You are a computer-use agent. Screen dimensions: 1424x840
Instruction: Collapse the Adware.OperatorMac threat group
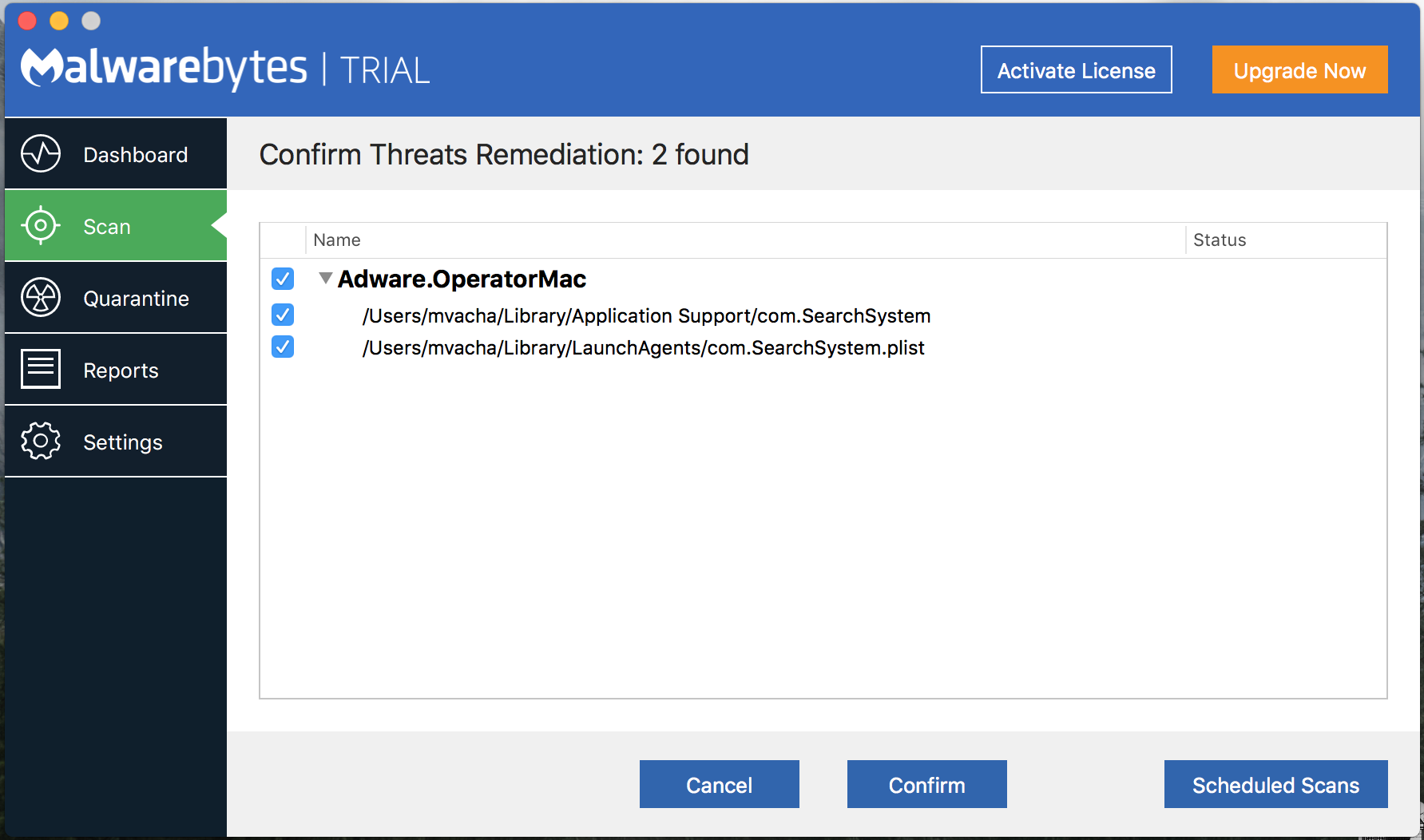[x=325, y=278]
